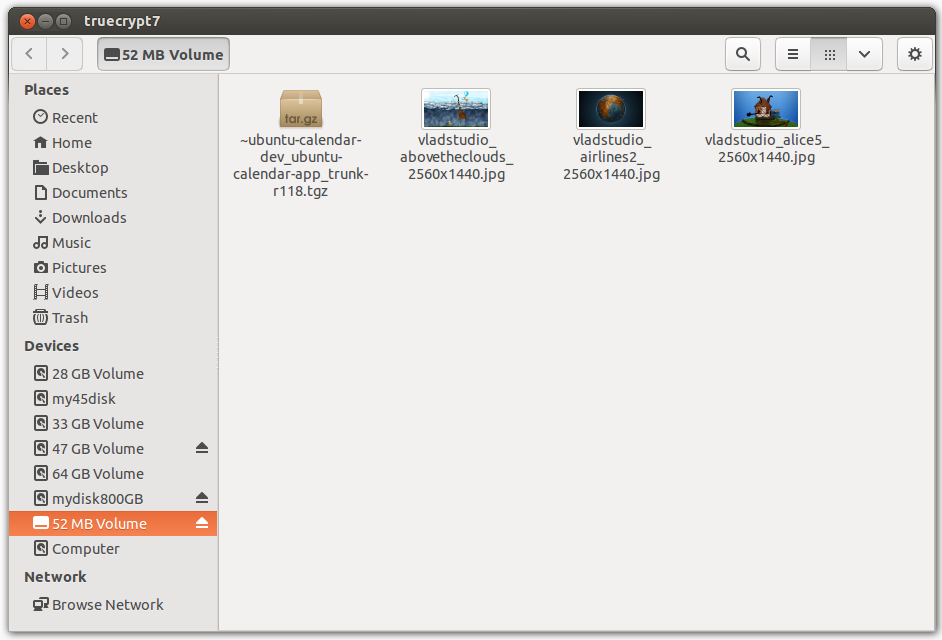Click the search magnifier icon
The width and height of the screenshot is (942, 640).
point(742,54)
